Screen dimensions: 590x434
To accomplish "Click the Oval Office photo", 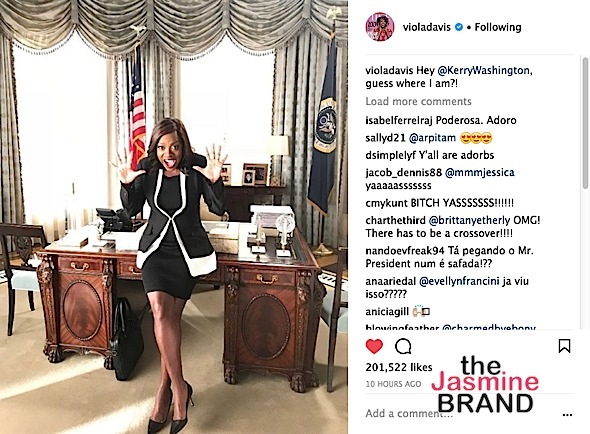I will point(174,217).
